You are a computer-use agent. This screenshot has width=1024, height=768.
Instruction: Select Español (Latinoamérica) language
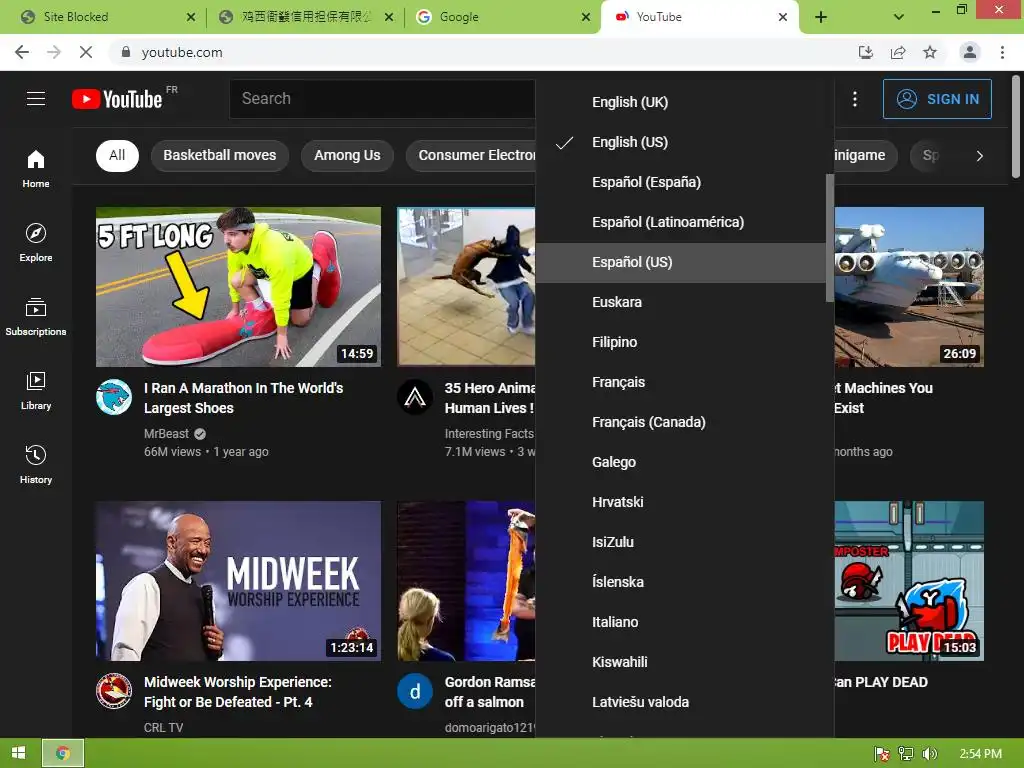(680, 222)
